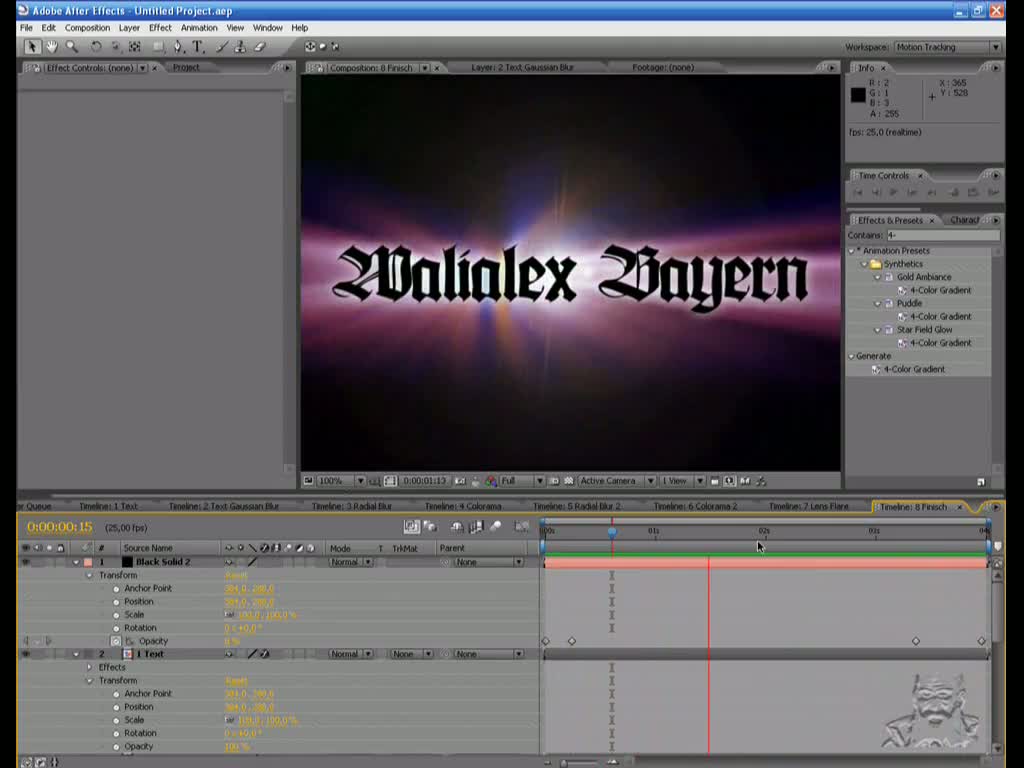1024x768 pixels.
Task: Click the snapshot camera icon in viewer
Action: coord(460,481)
